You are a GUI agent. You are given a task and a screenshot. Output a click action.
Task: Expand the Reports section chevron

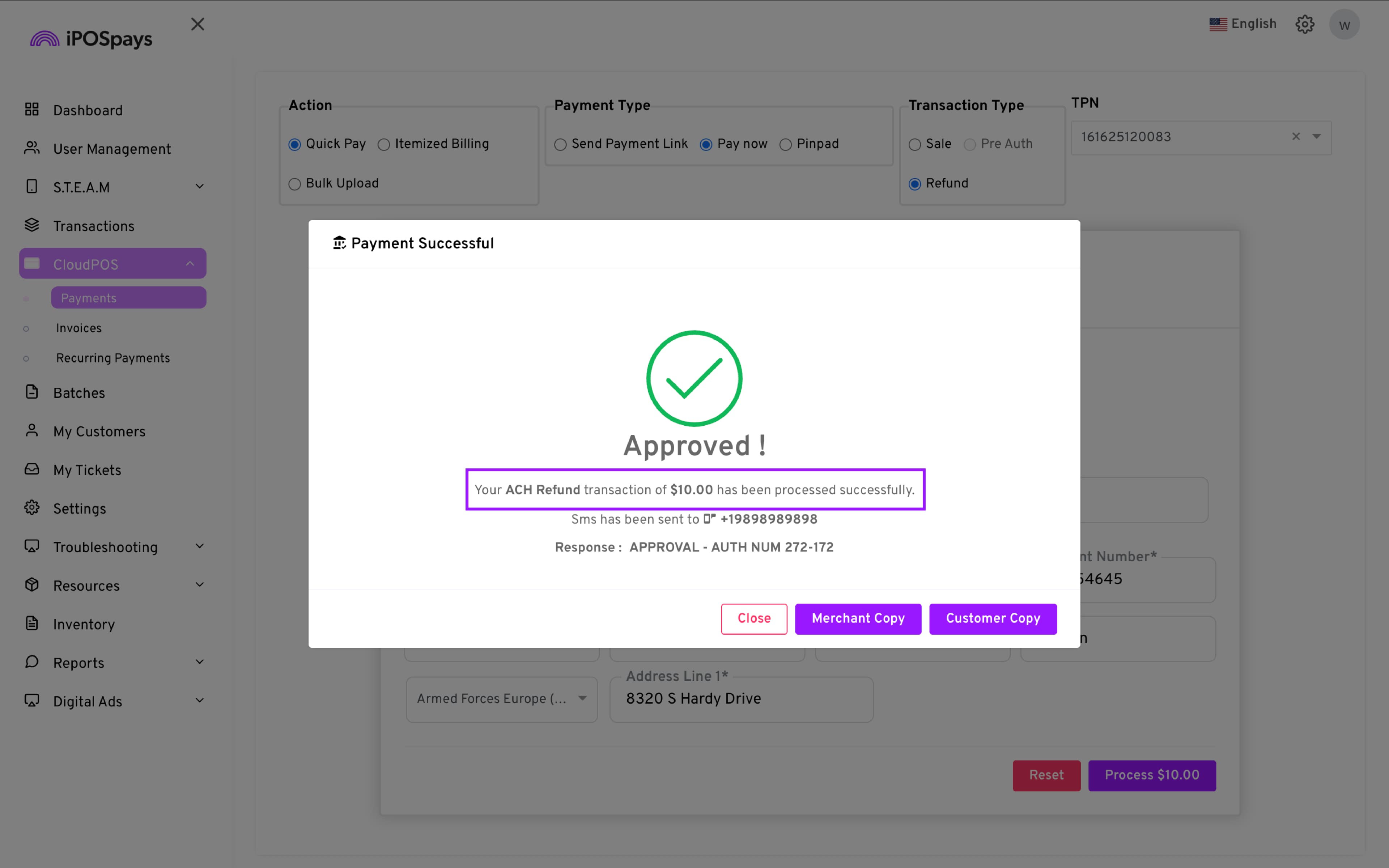click(199, 662)
